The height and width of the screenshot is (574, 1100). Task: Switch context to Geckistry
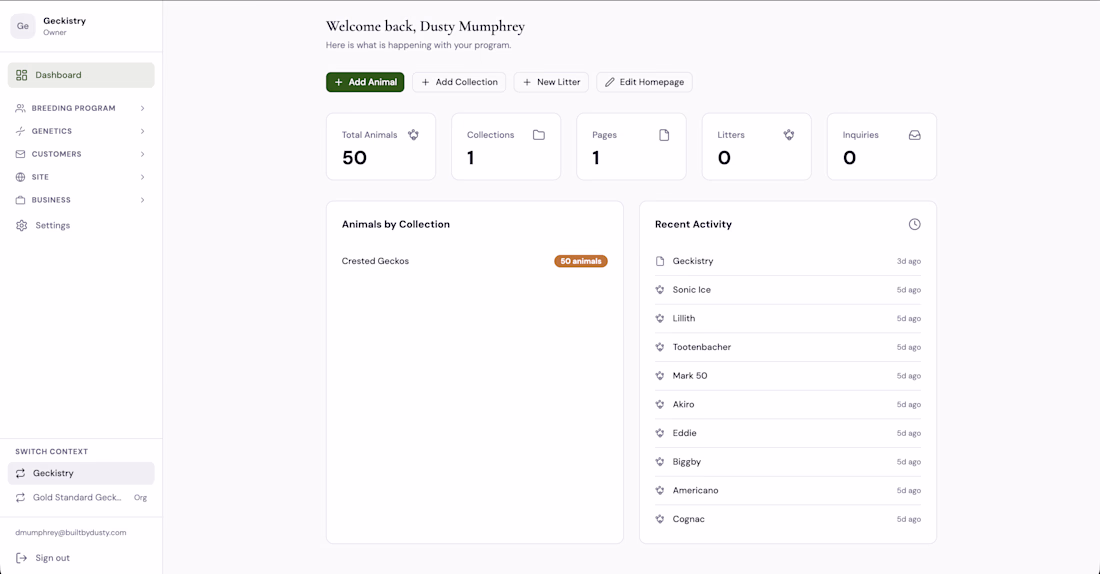(x=81, y=473)
